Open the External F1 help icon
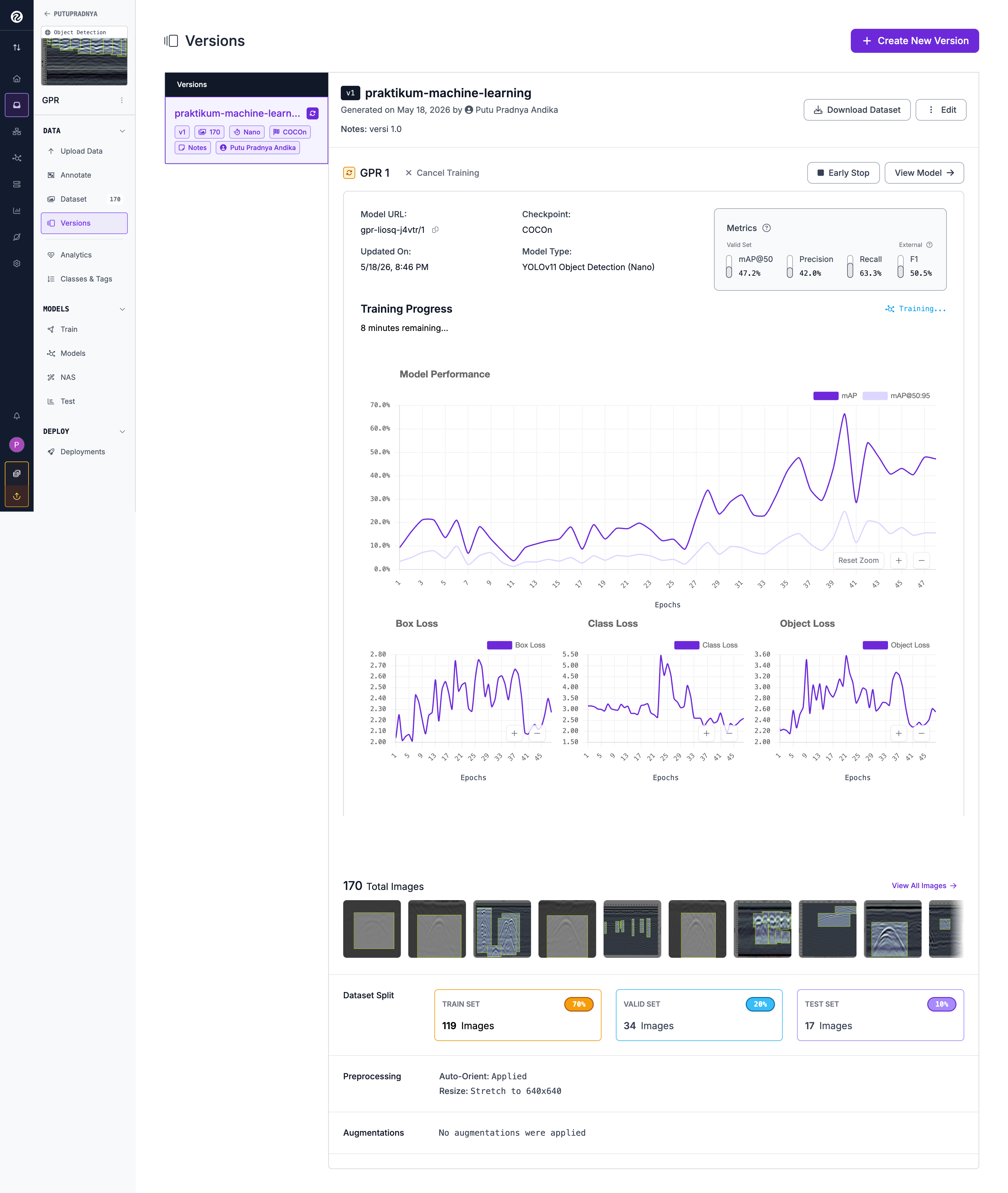Image resolution: width=1008 pixels, height=1193 pixels. (x=929, y=245)
